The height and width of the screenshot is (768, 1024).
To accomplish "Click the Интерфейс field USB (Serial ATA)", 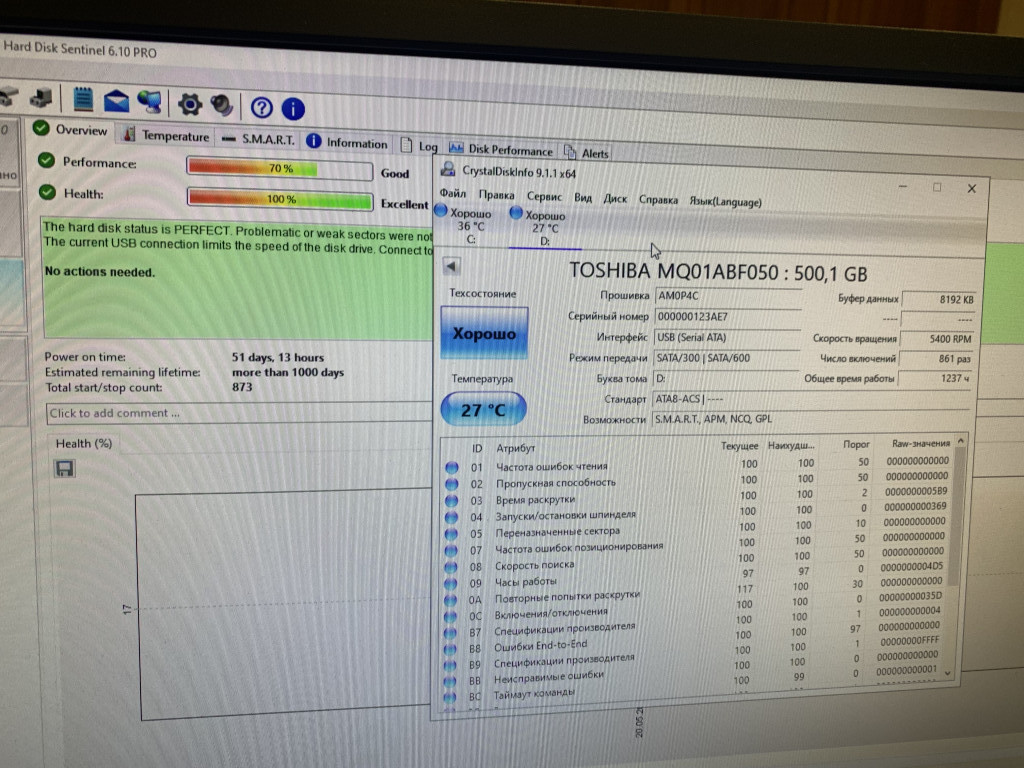I will coord(727,338).
